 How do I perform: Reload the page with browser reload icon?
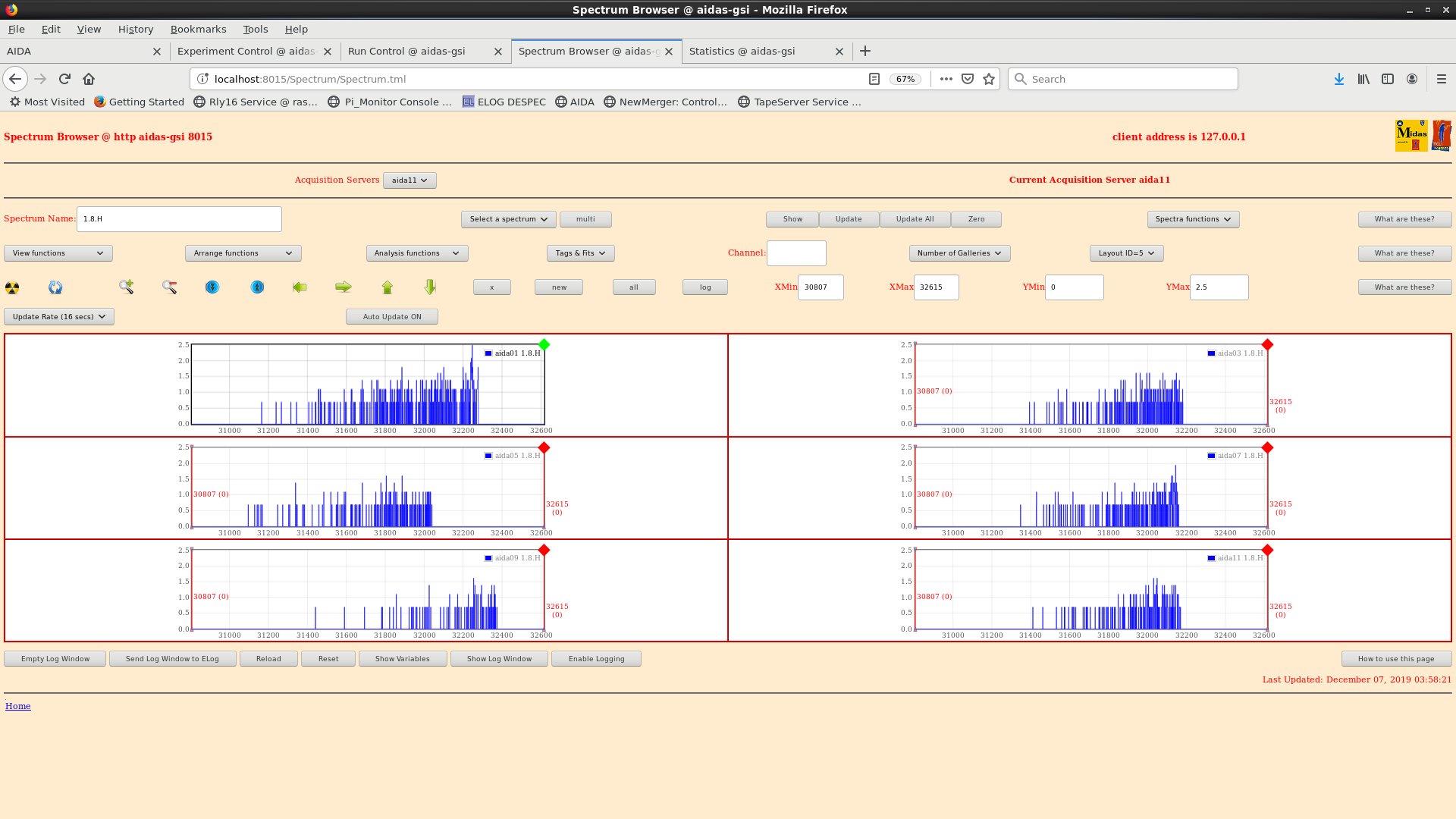click(x=64, y=79)
